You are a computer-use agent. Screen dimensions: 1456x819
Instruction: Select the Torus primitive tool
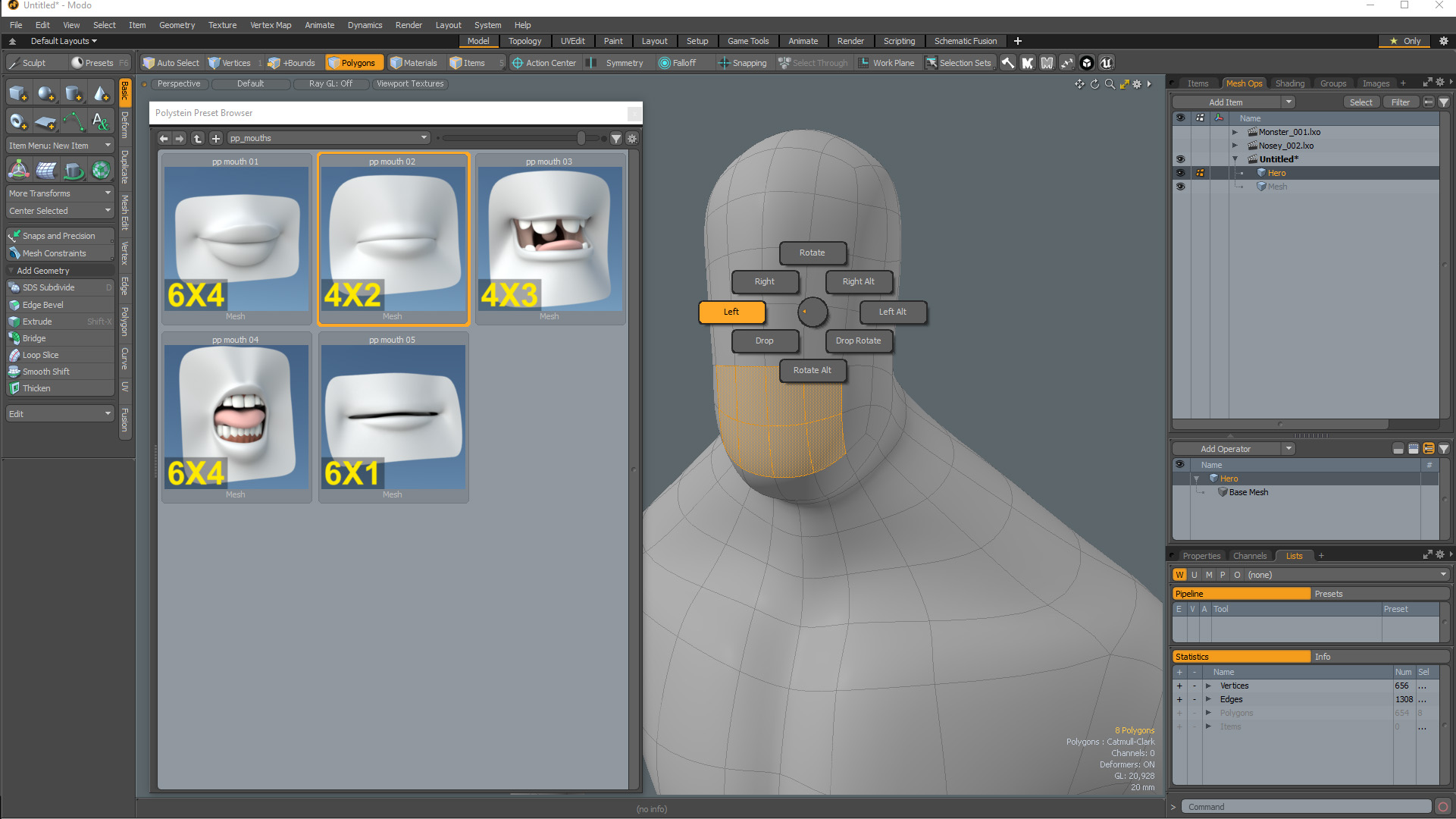pyautogui.click(x=18, y=121)
